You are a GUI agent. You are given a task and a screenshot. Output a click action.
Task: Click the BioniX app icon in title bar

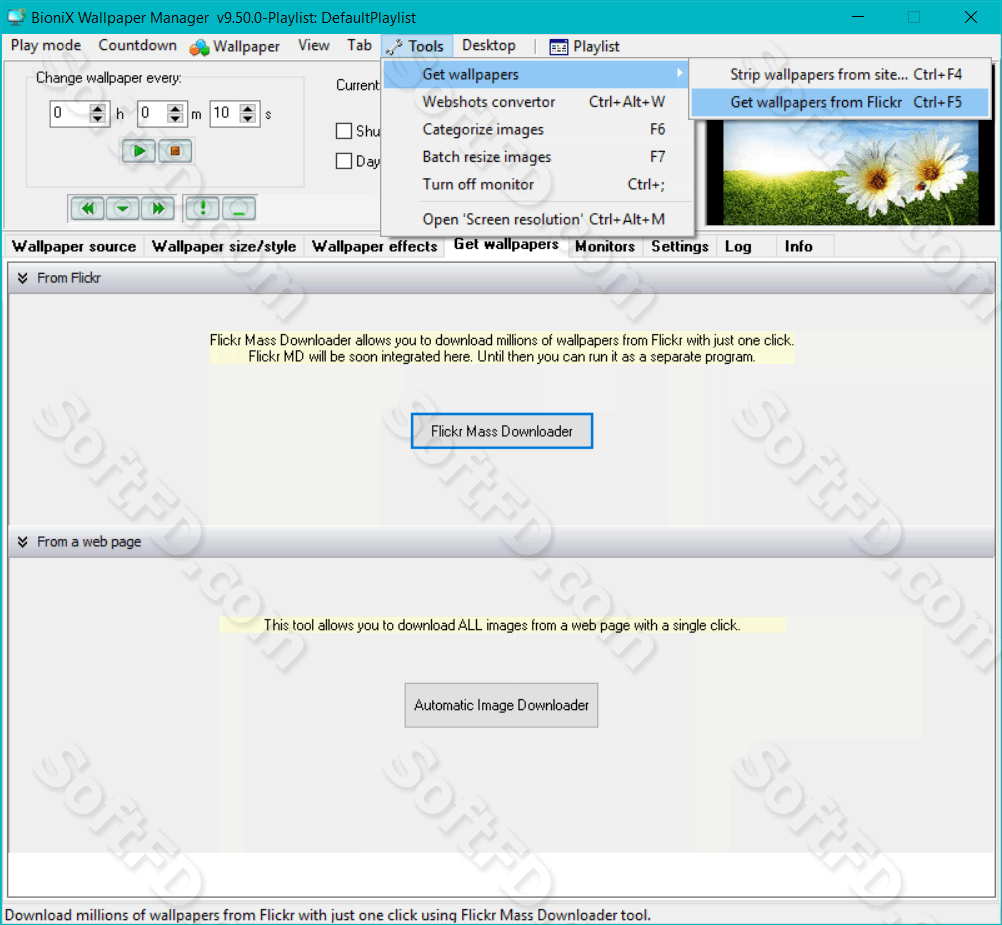coord(15,17)
